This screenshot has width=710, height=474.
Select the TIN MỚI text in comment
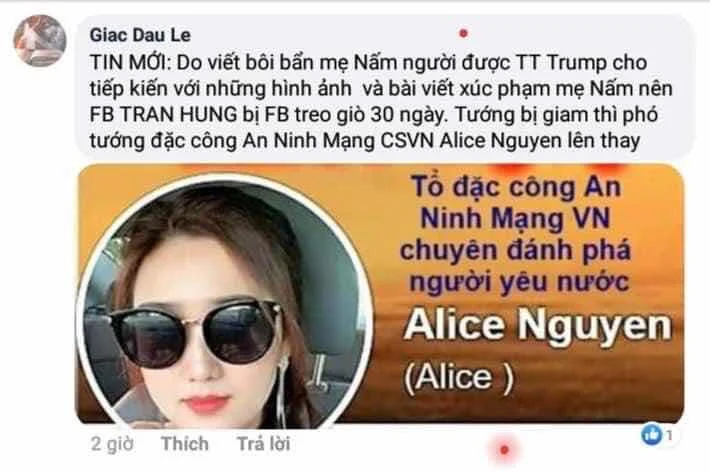(129, 62)
